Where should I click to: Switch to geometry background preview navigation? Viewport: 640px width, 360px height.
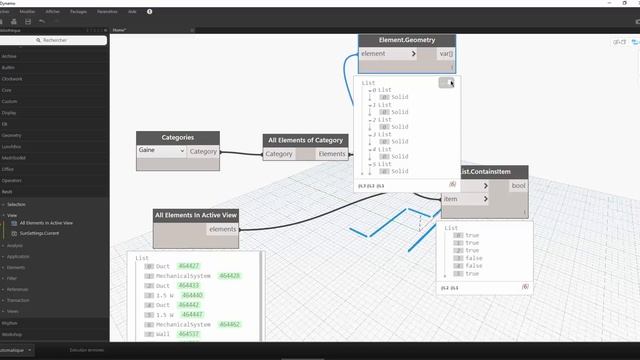tap(619, 42)
